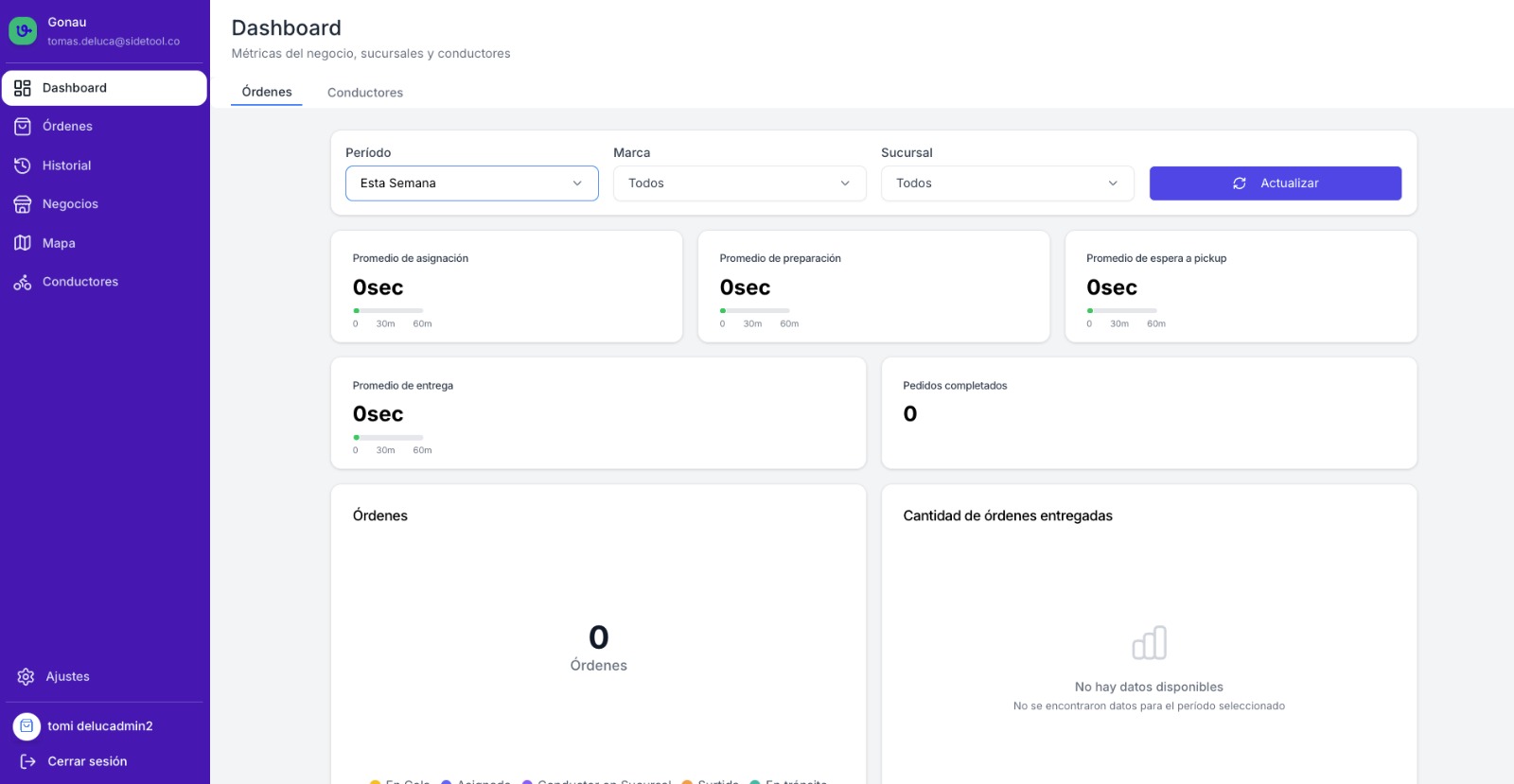Click the Dashboard page heading
The width and height of the screenshot is (1514, 784).
point(287,28)
